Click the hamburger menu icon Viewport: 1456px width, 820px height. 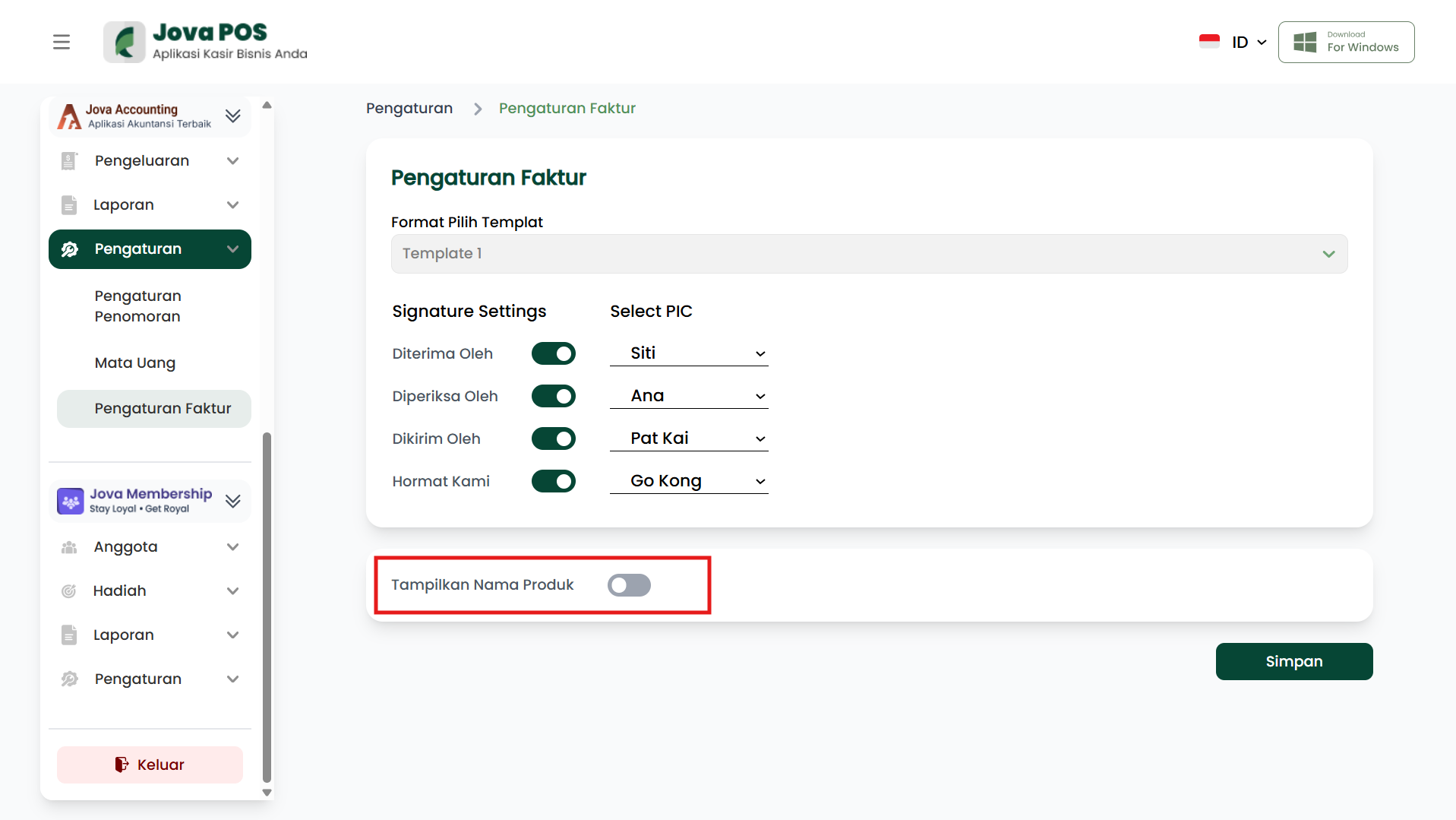pyautogui.click(x=62, y=42)
